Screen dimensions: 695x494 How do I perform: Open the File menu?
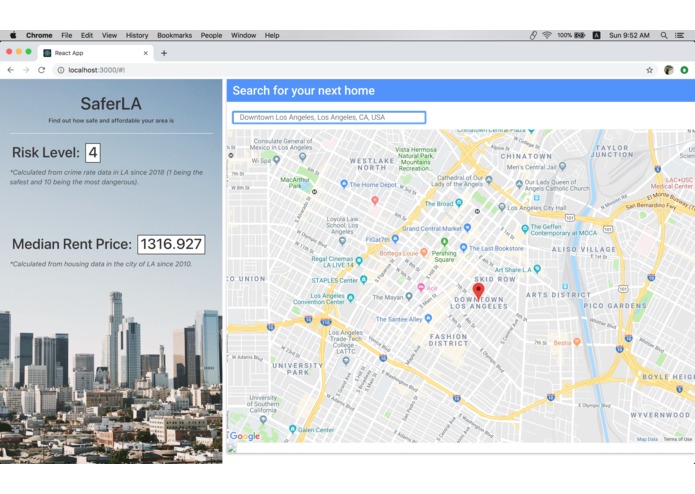click(66, 35)
